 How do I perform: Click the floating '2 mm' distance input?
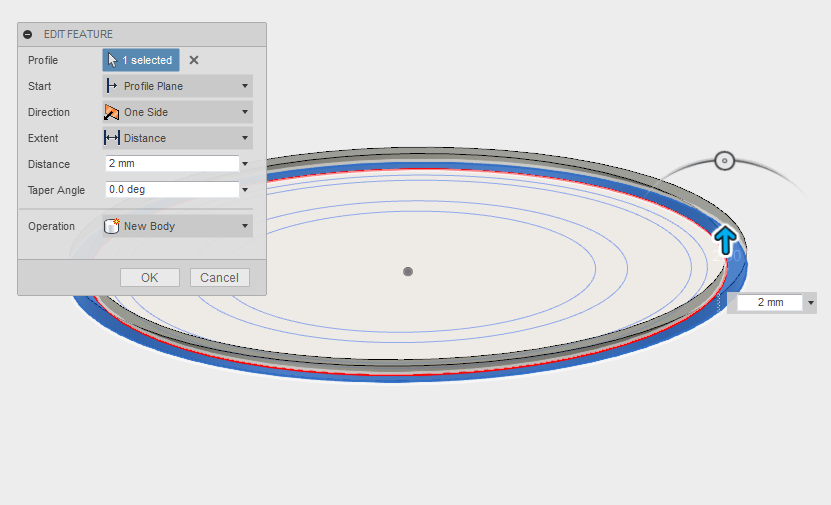[770, 302]
